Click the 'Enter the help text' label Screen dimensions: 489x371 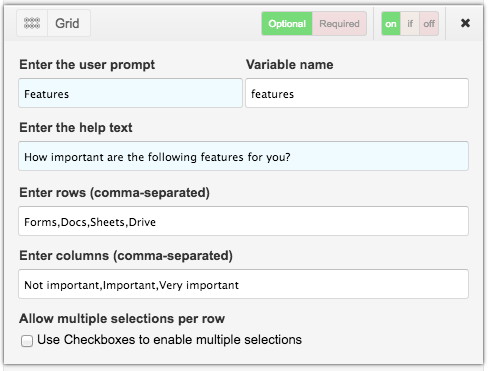point(76,127)
